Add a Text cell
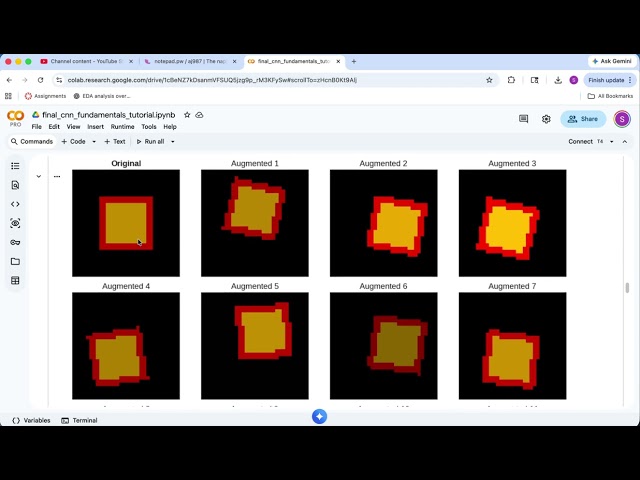640x480 pixels. click(115, 142)
